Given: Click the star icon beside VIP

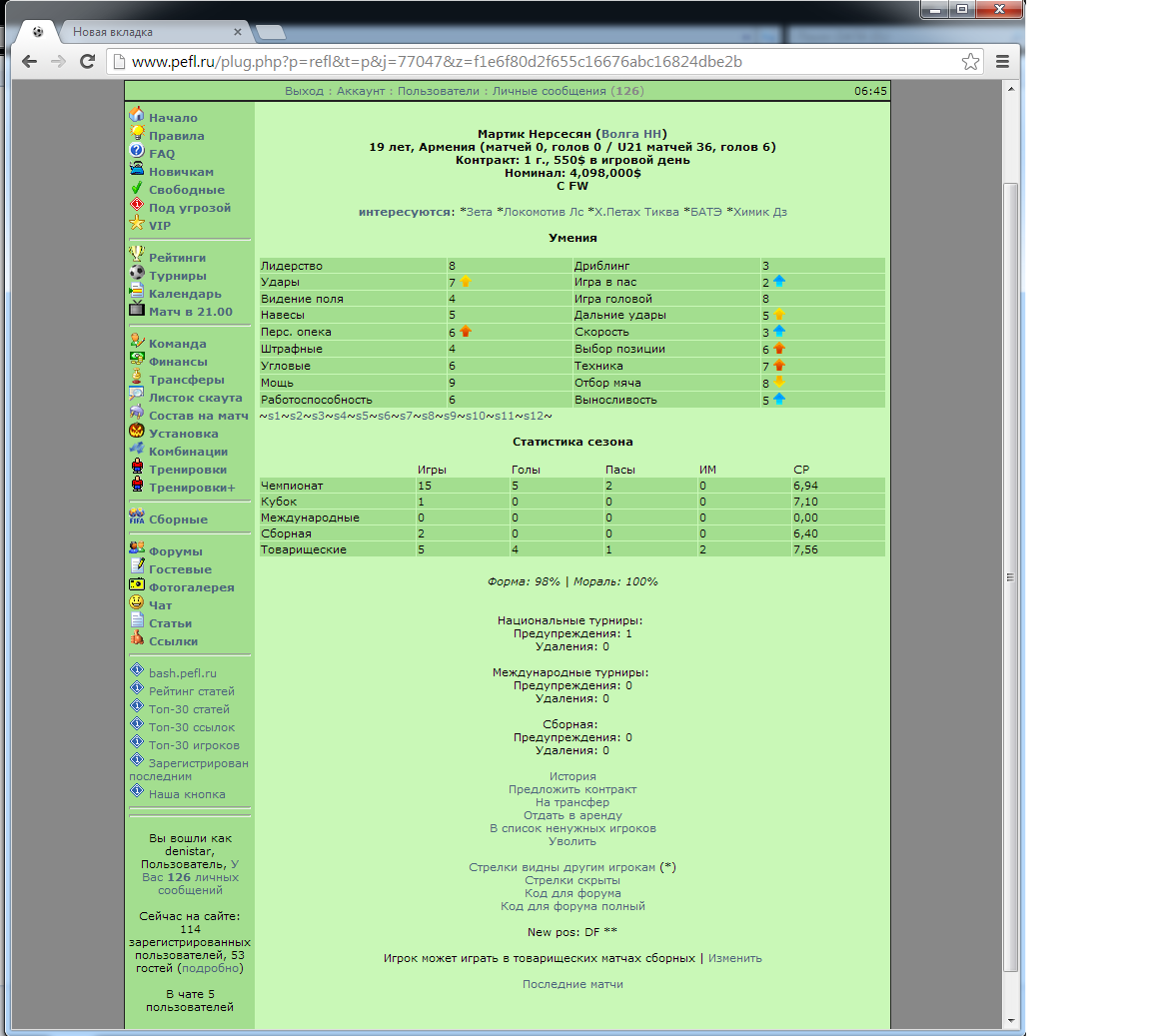Looking at the screenshot, I should click(x=137, y=223).
